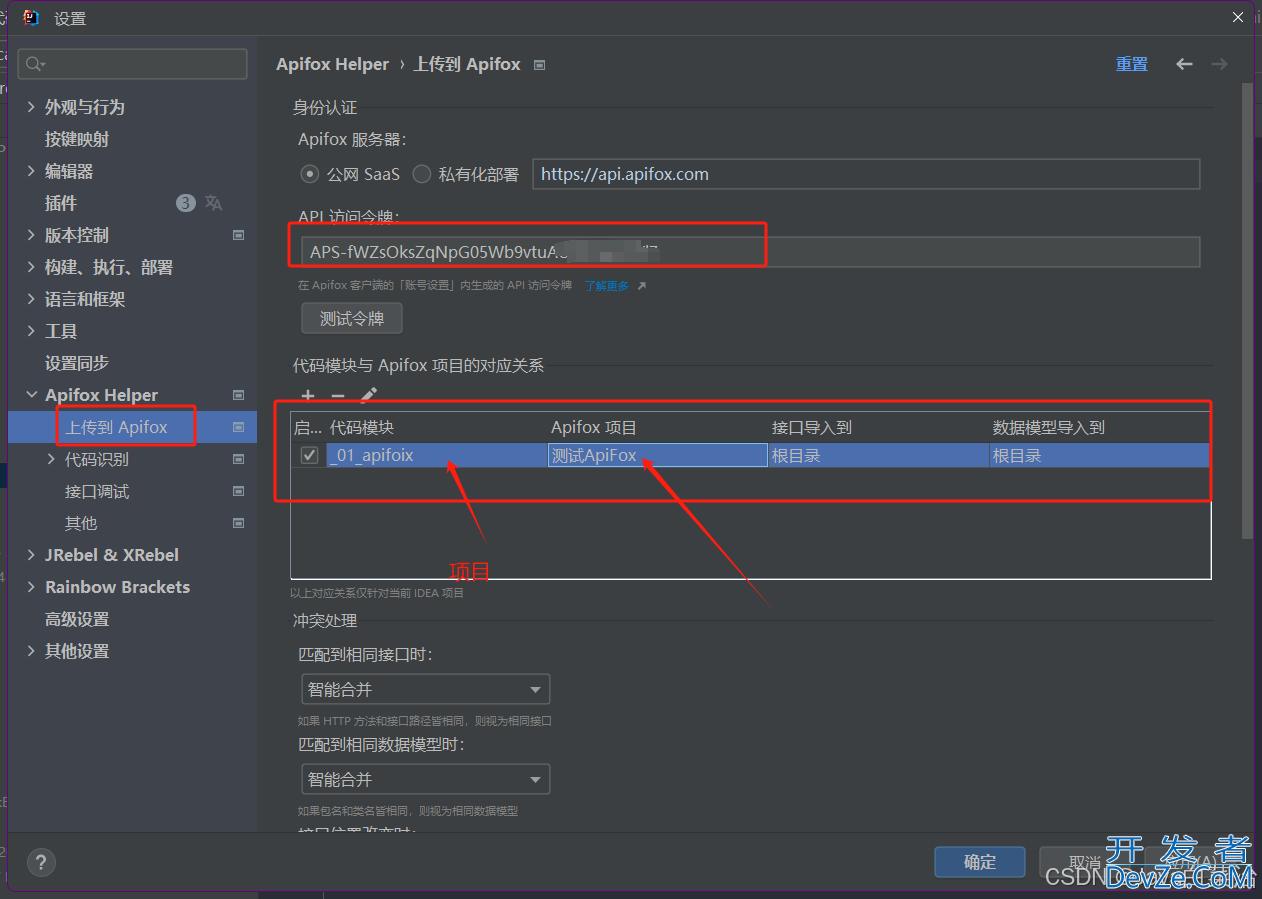
Task: Click the settings panel vertical scrollbar
Action: coord(1247,310)
